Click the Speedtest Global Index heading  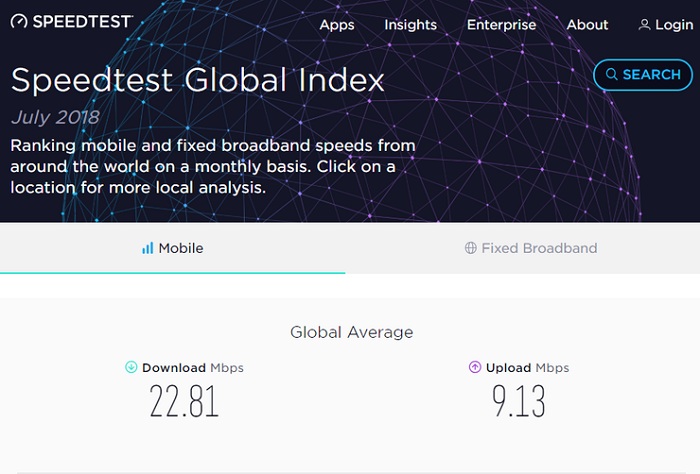tap(197, 80)
